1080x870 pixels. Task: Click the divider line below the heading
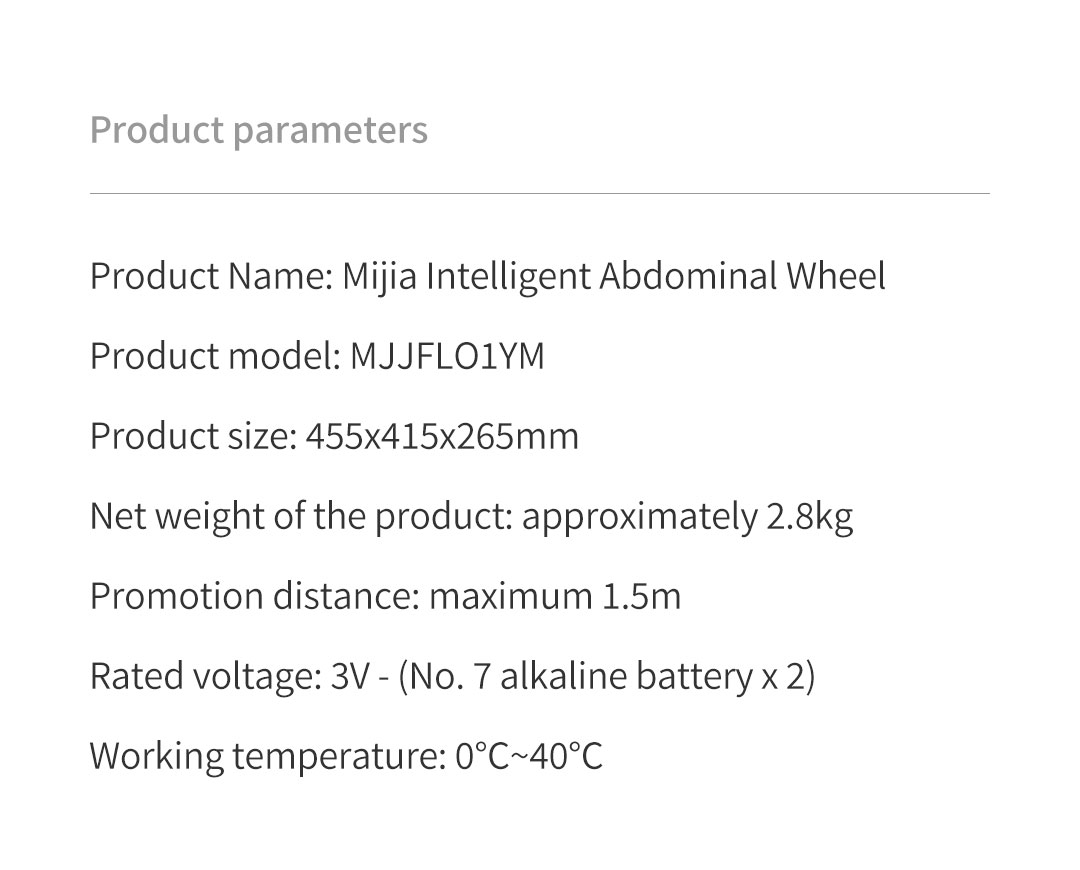click(x=540, y=193)
